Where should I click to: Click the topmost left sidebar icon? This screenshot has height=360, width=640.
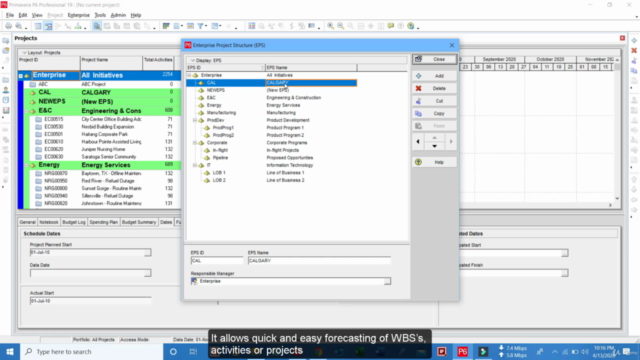6,41
